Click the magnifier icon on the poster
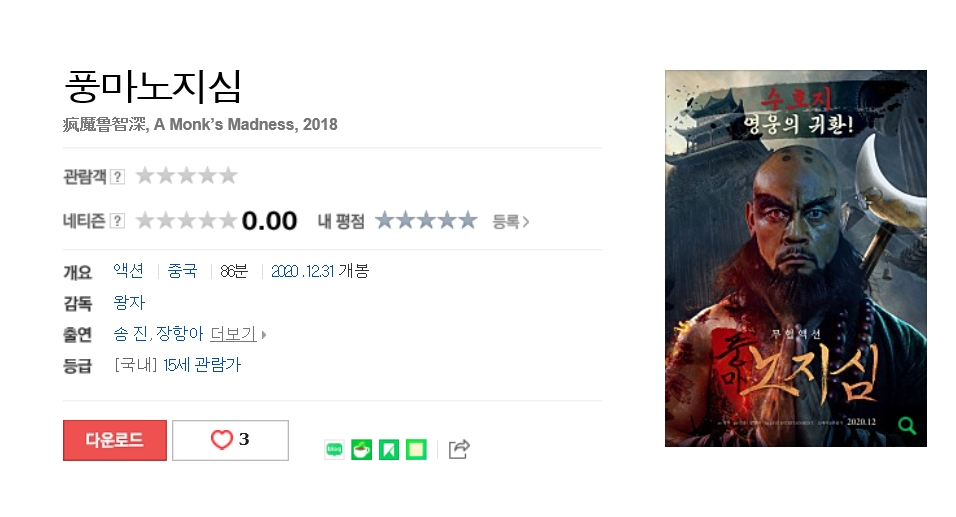956x517 pixels. [x=907, y=425]
